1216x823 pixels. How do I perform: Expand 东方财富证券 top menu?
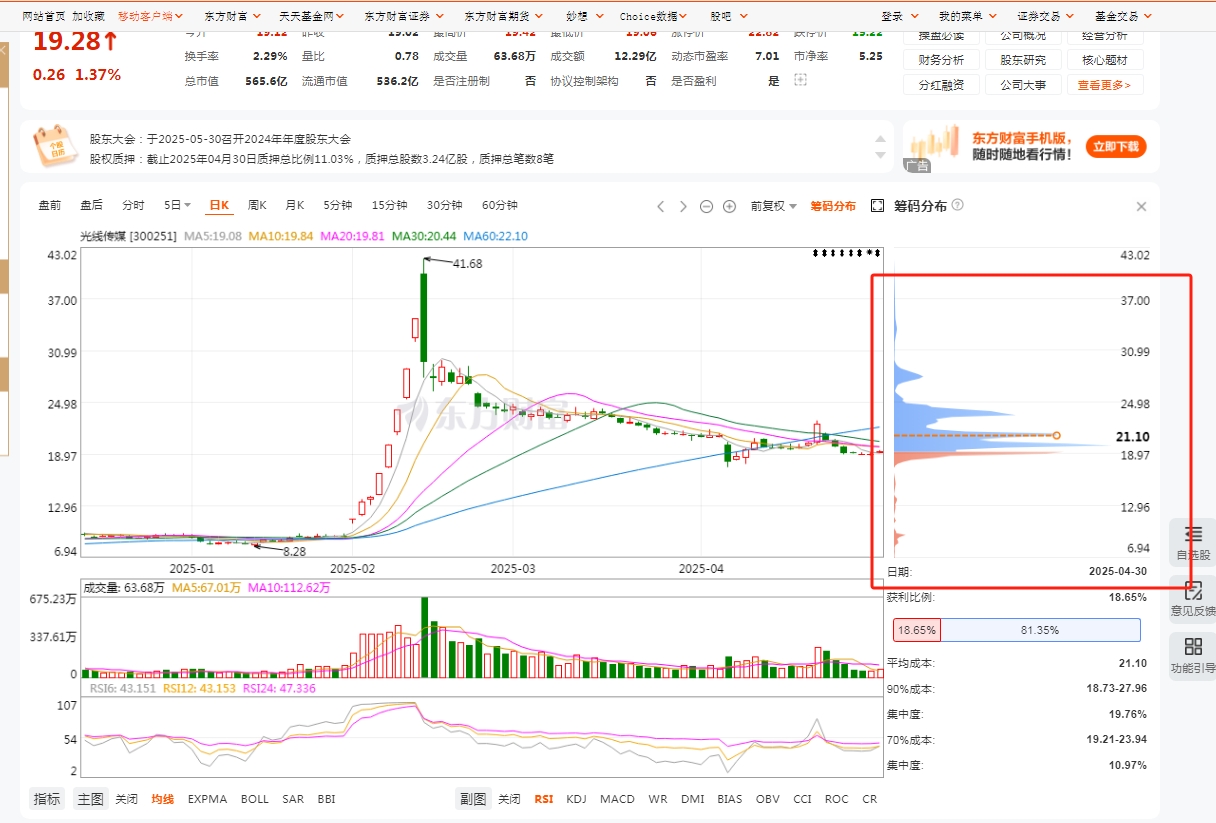[x=404, y=16]
